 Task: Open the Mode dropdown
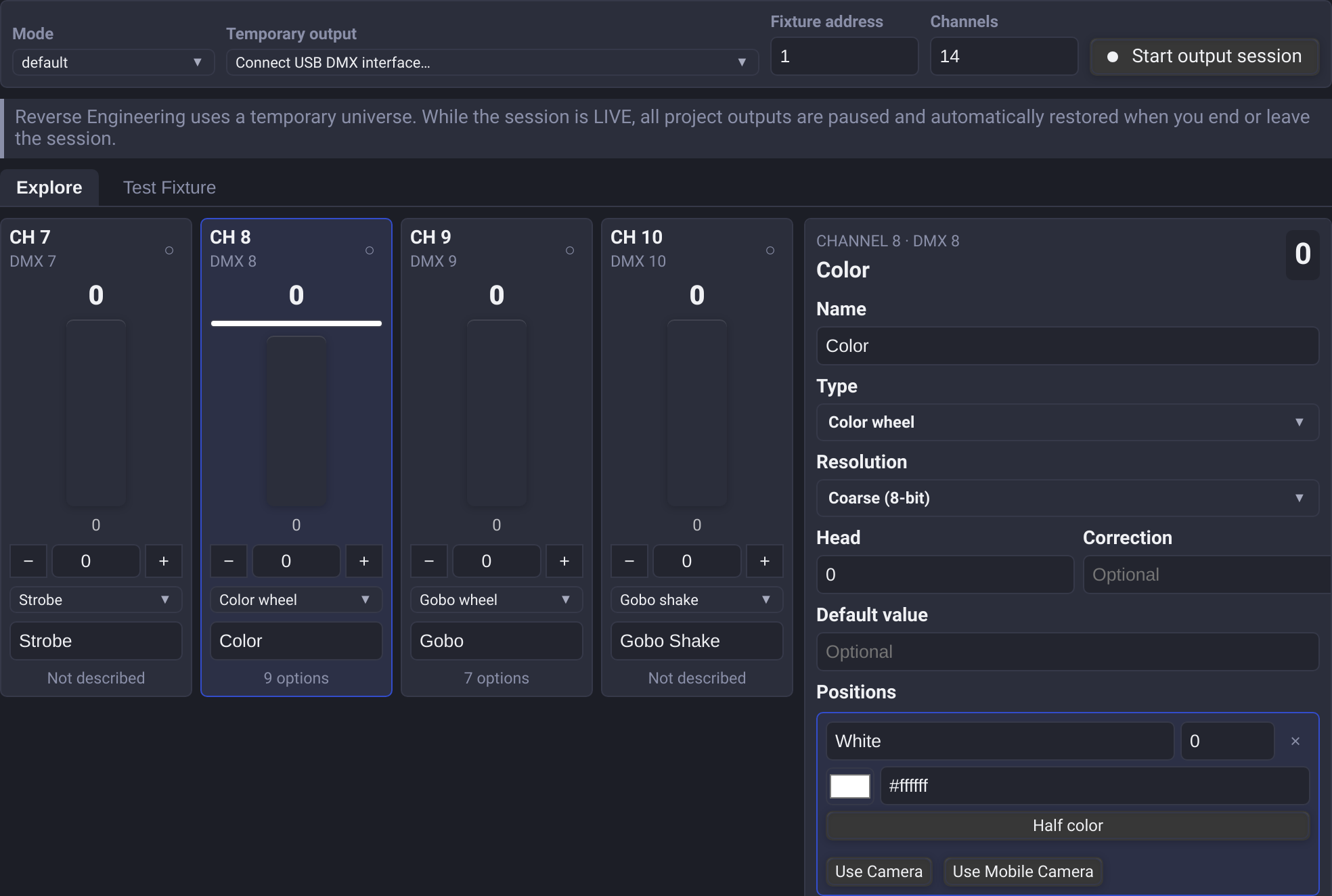click(x=113, y=62)
